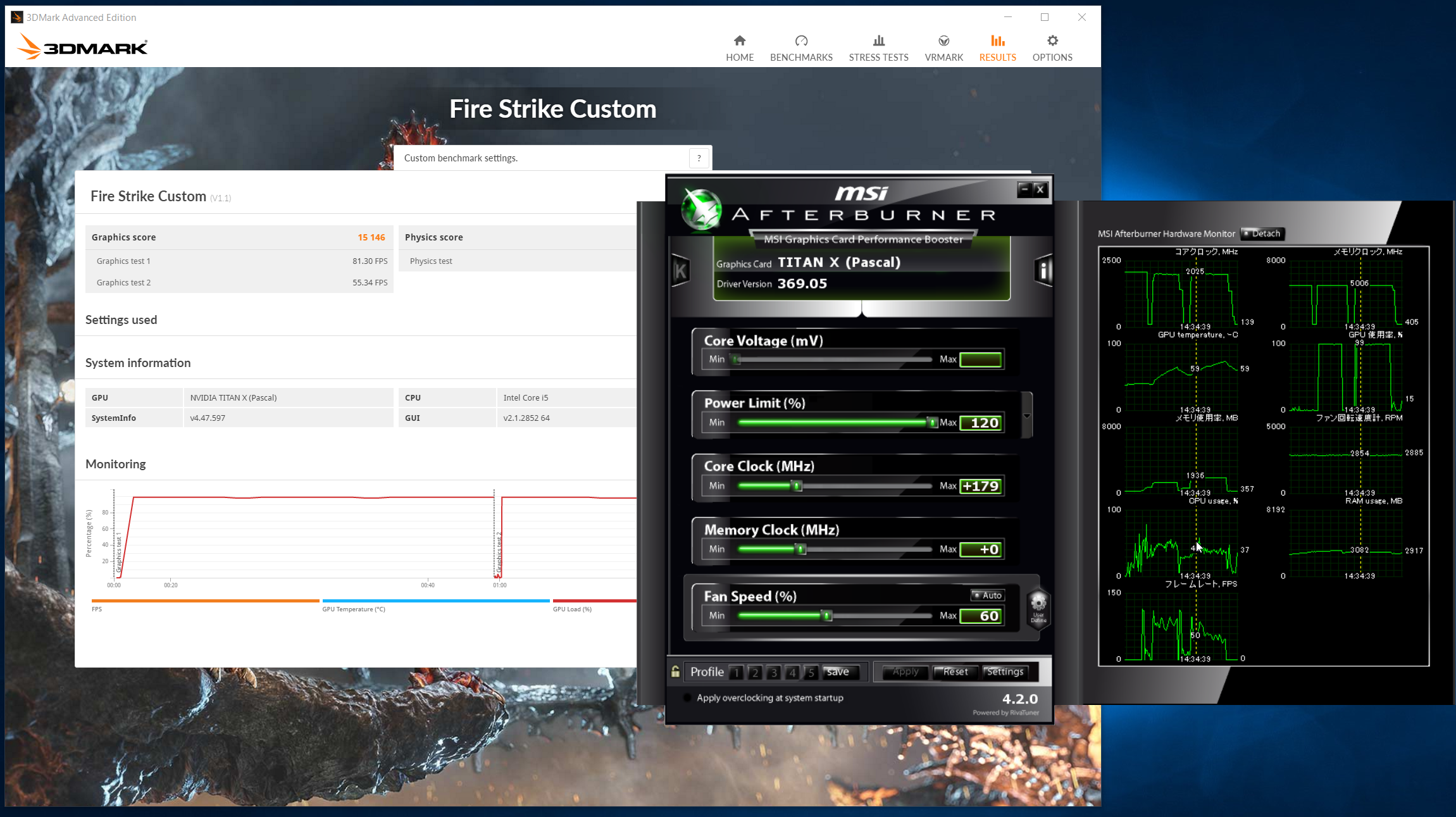Click the question mark help box
1456x817 pixels.
coord(699,158)
